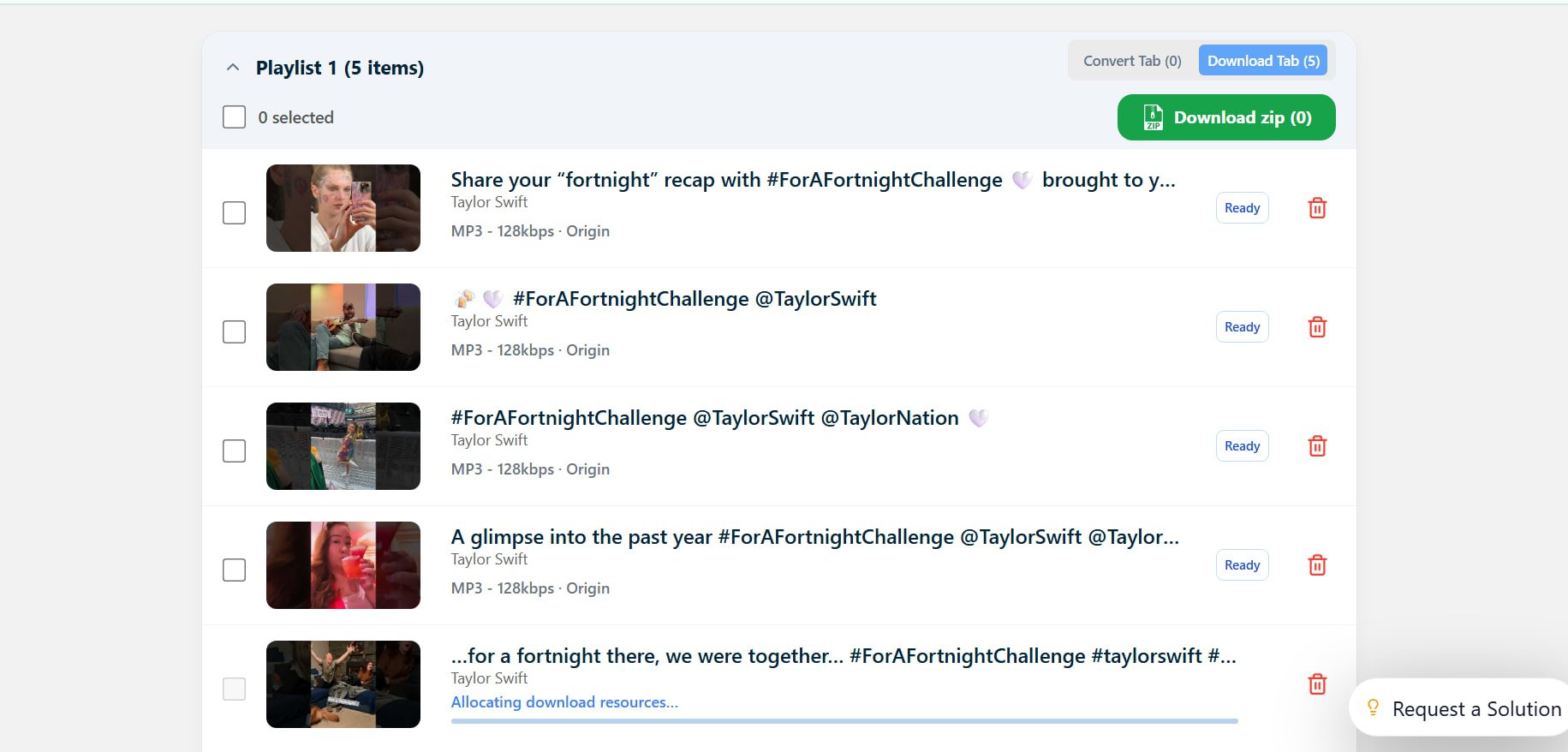1568x752 pixels.
Task: Select the "A glimpse into the past year" checkbox
Action: tap(234, 570)
